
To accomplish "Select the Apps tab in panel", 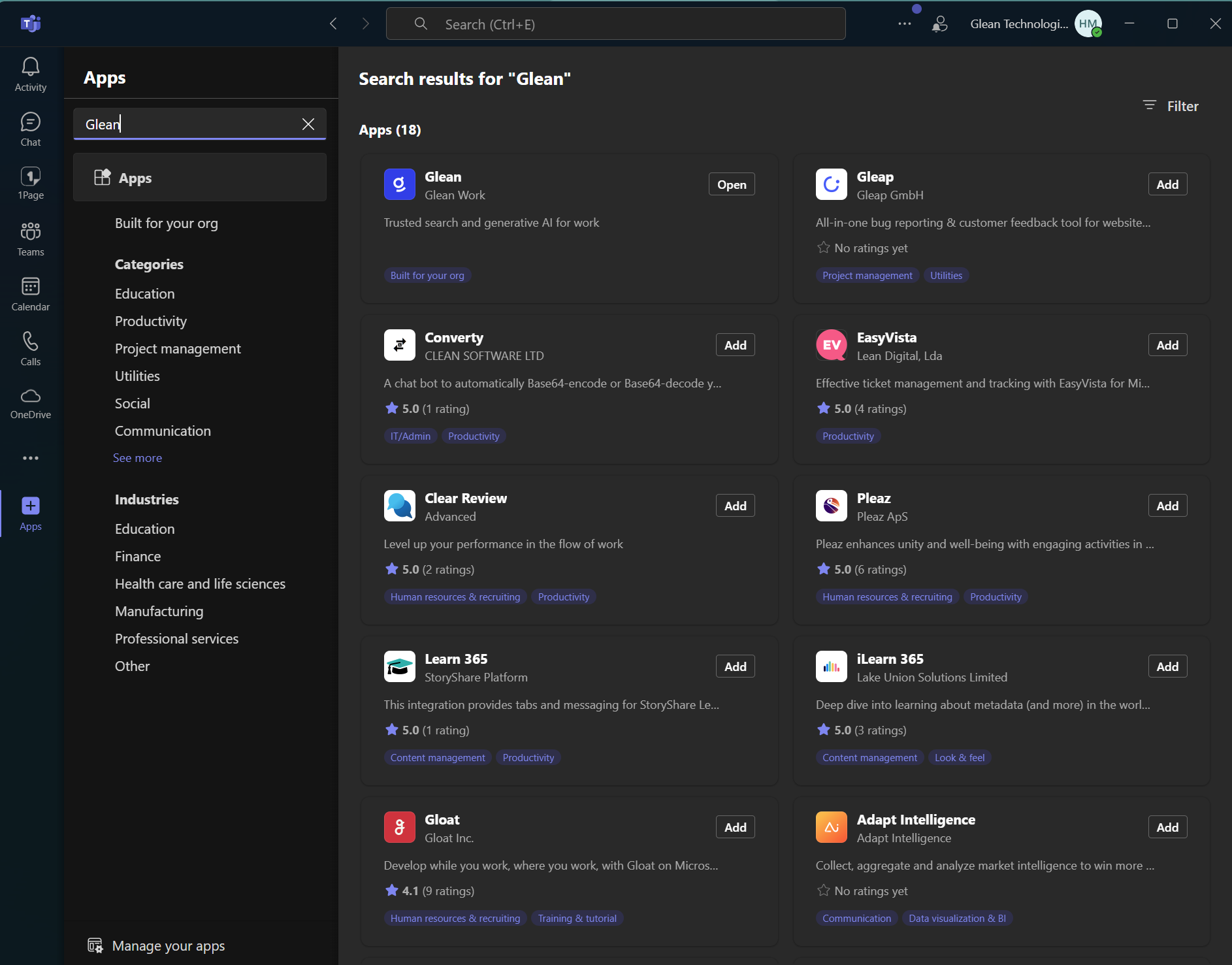I will (x=200, y=178).
